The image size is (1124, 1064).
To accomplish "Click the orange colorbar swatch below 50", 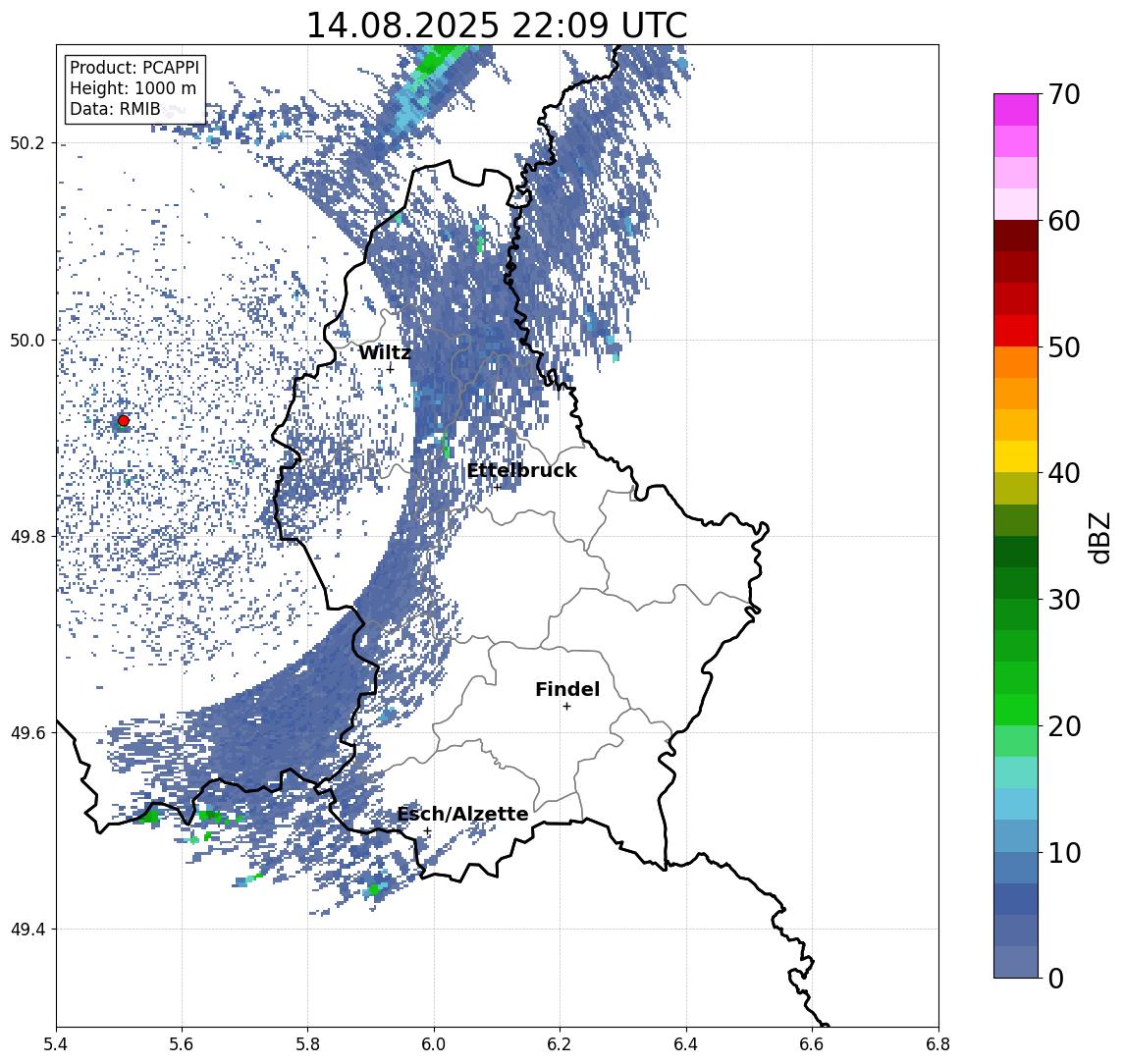I will click(x=1016, y=363).
